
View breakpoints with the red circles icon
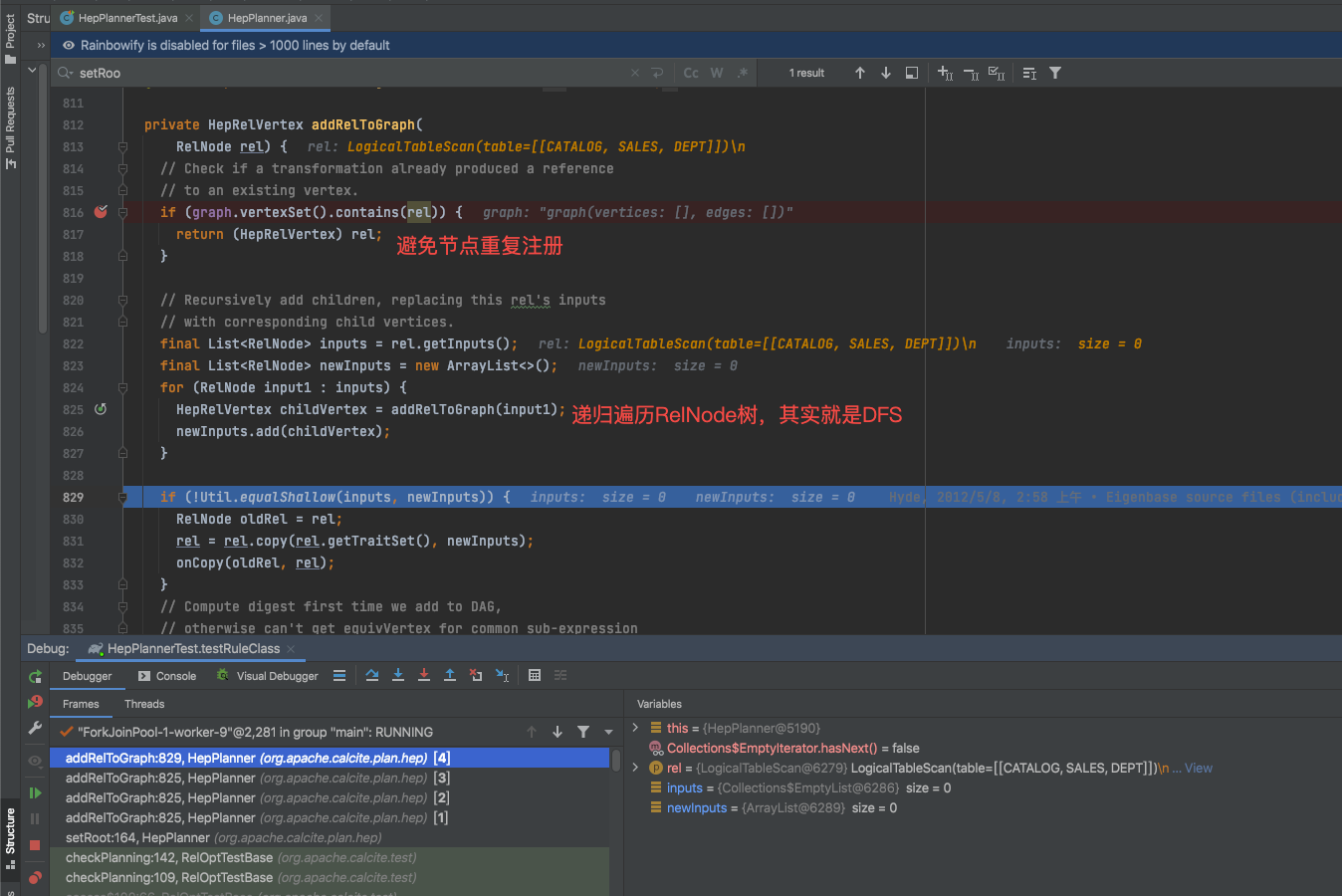(35, 877)
